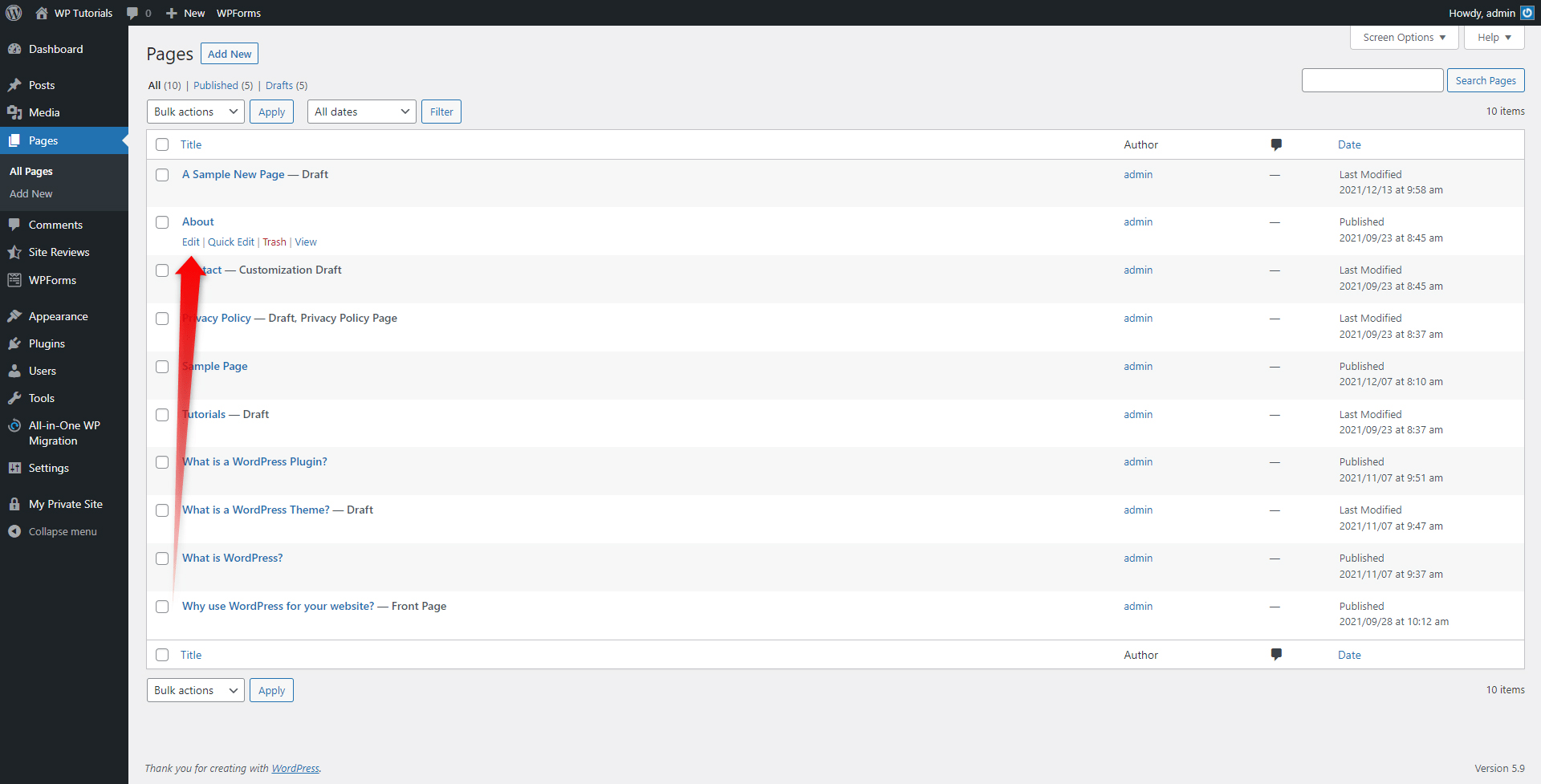Viewport: 1541px width, 784px height.
Task: Click the WPForms sidebar icon
Action: [14, 280]
